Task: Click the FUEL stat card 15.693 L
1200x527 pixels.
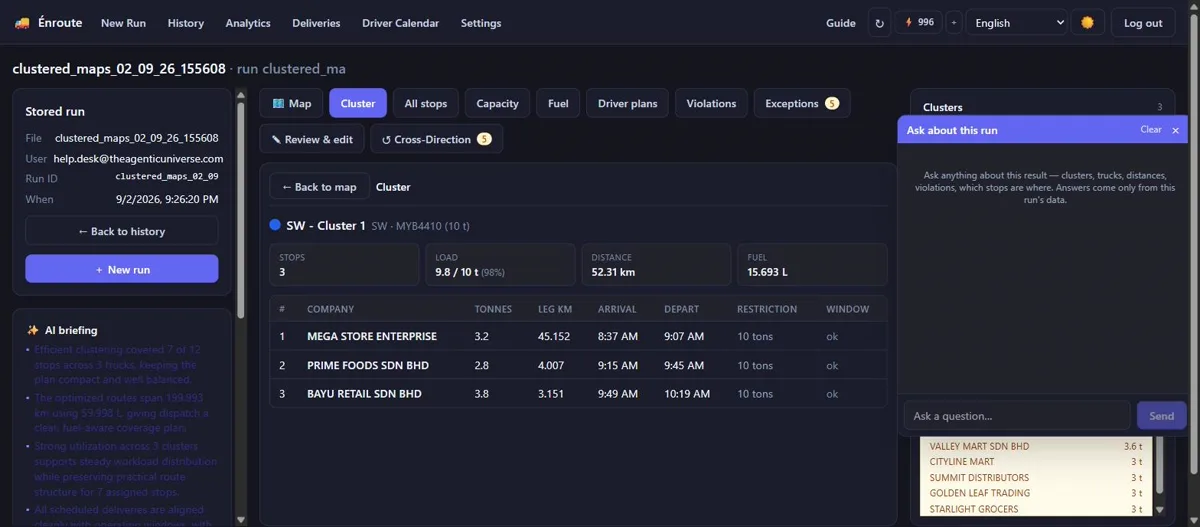Action: [x=812, y=265]
